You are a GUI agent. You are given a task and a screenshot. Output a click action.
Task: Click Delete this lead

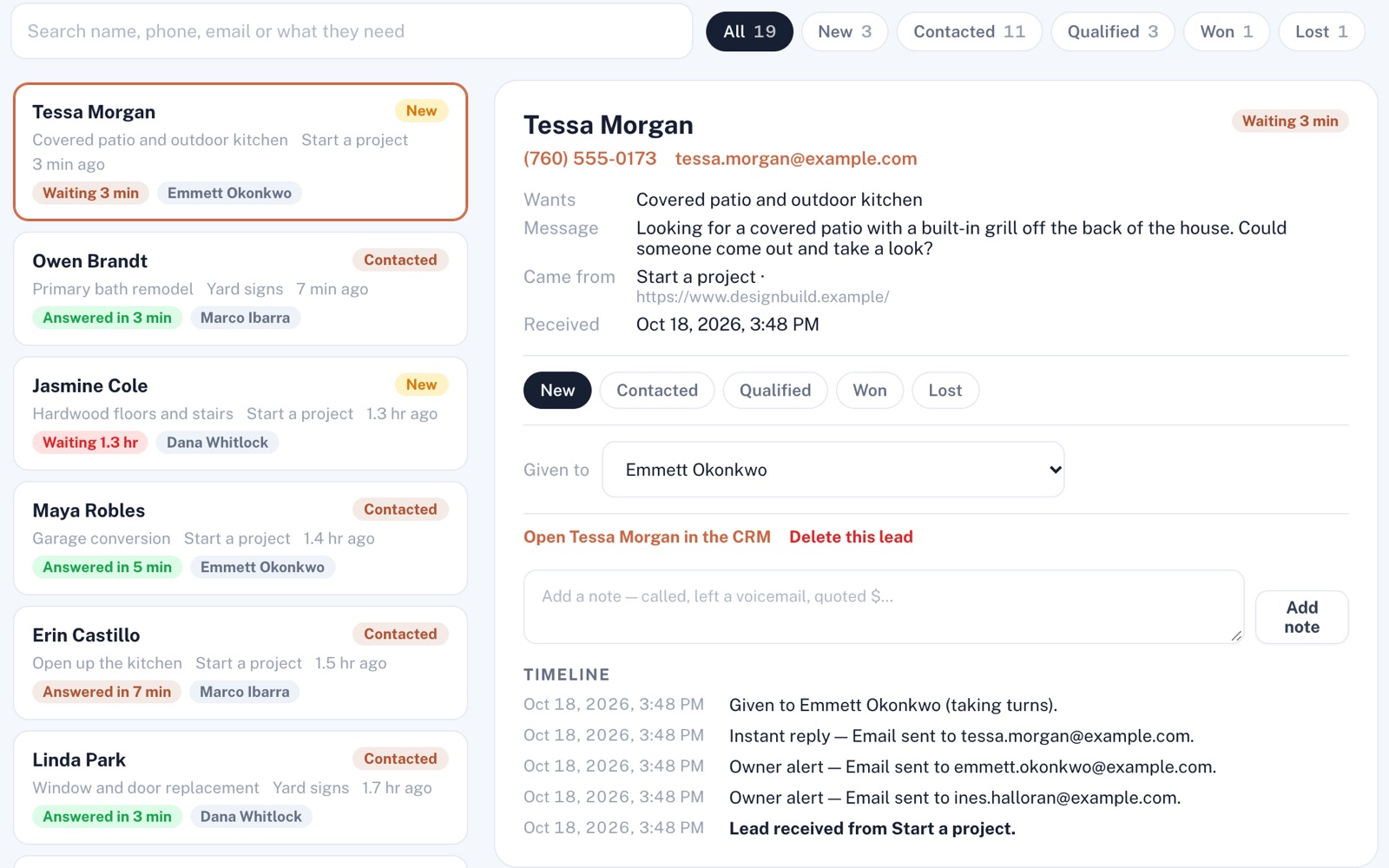point(851,537)
